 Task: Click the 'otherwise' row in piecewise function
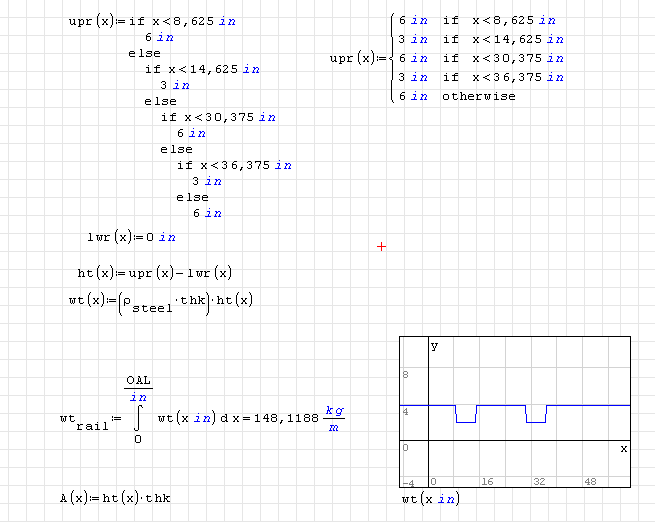pyautogui.click(x=478, y=96)
